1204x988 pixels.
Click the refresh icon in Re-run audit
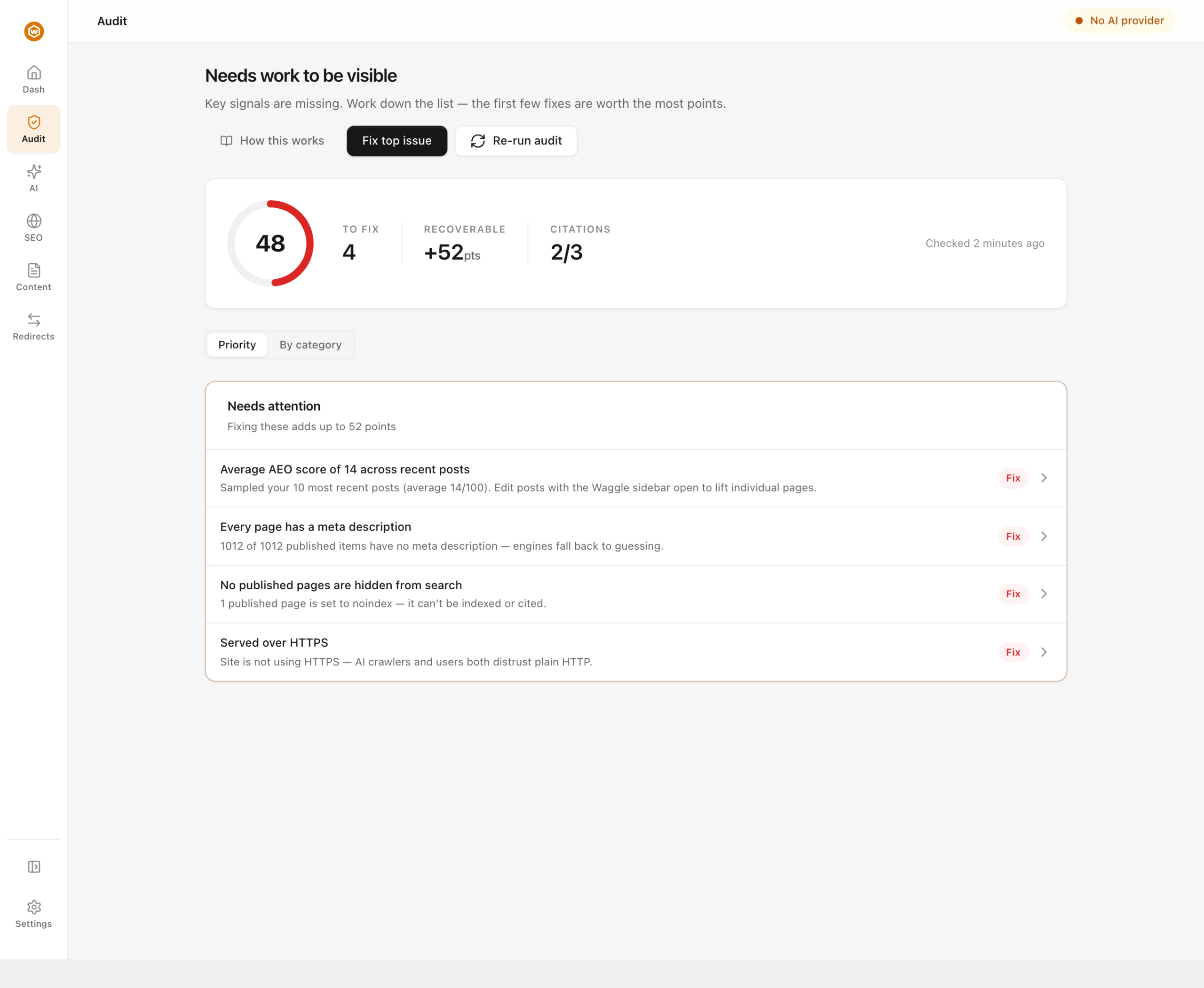pos(478,141)
